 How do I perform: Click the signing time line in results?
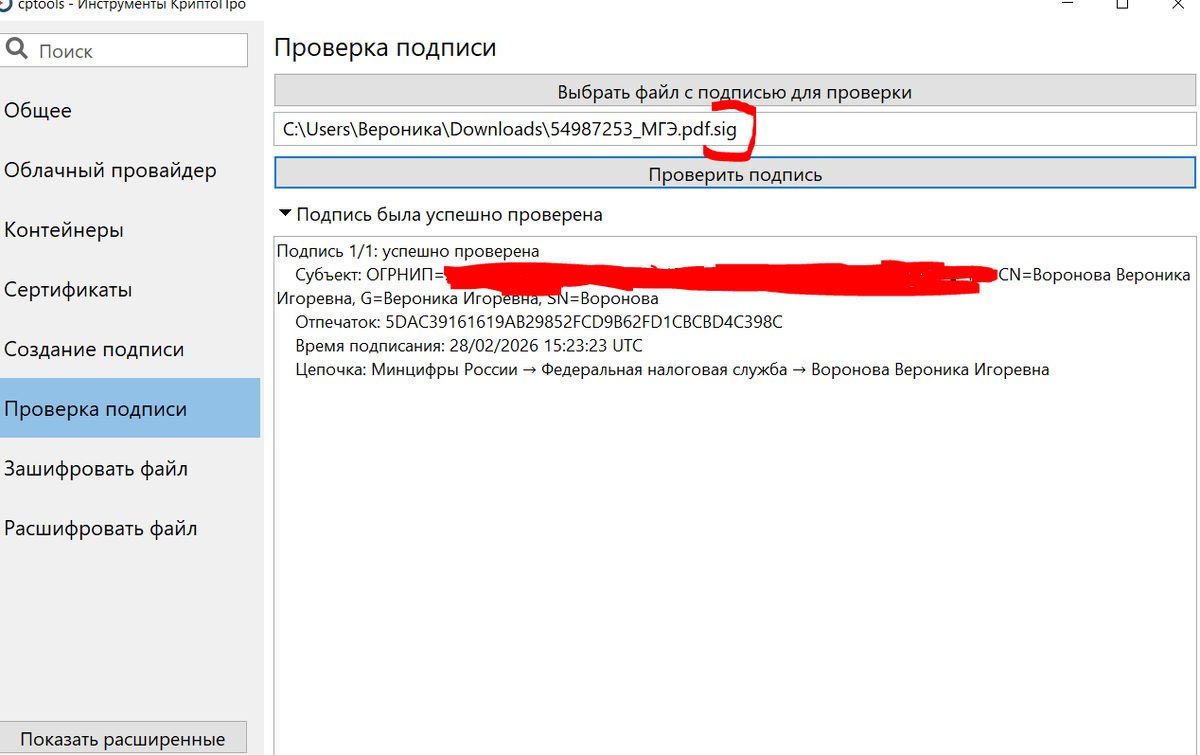point(468,345)
